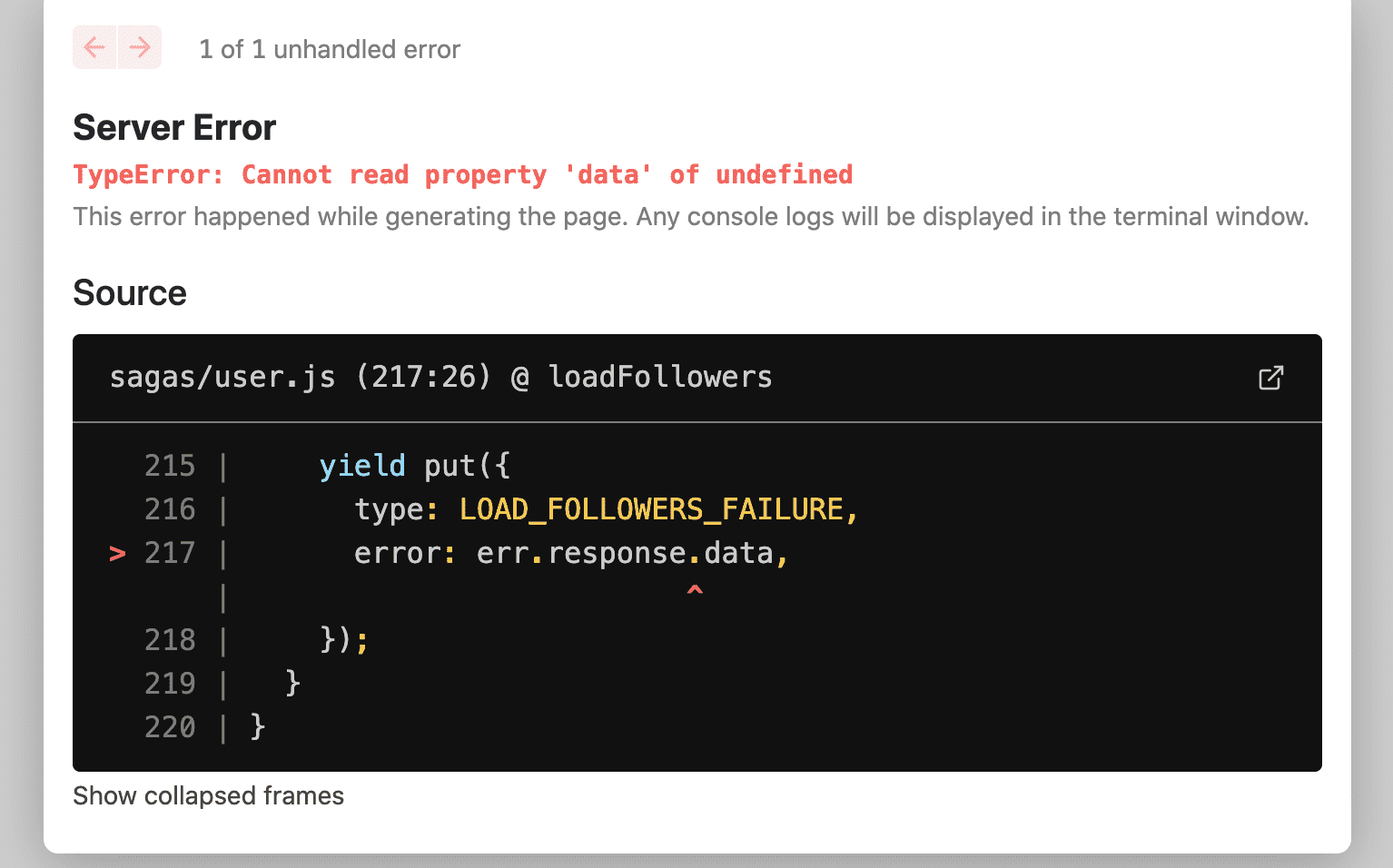The image size is (1393, 868).
Task: Click the Server Error heading
Action: click(174, 128)
